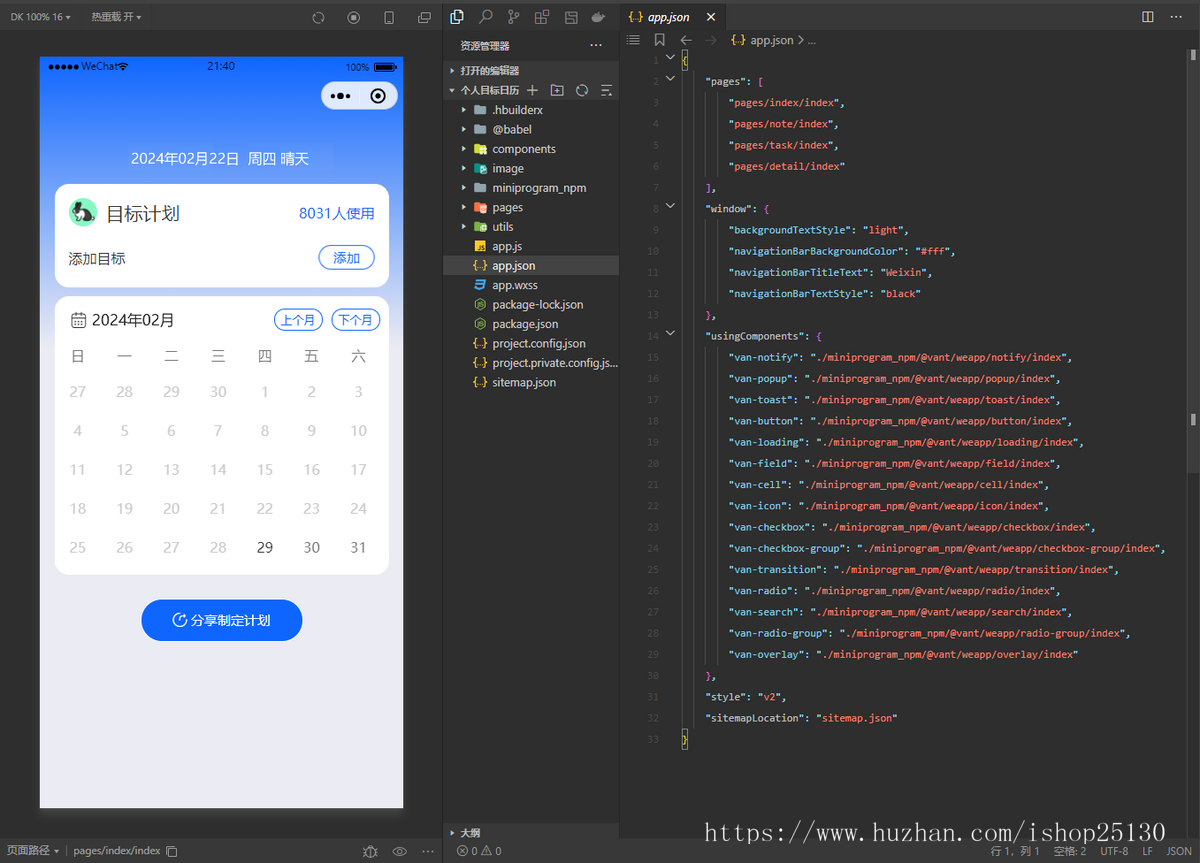This screenshot has height=863, width=1200.
Task: Open the Search panel icon
Action: pyautogui.click(x=485, y=17)
